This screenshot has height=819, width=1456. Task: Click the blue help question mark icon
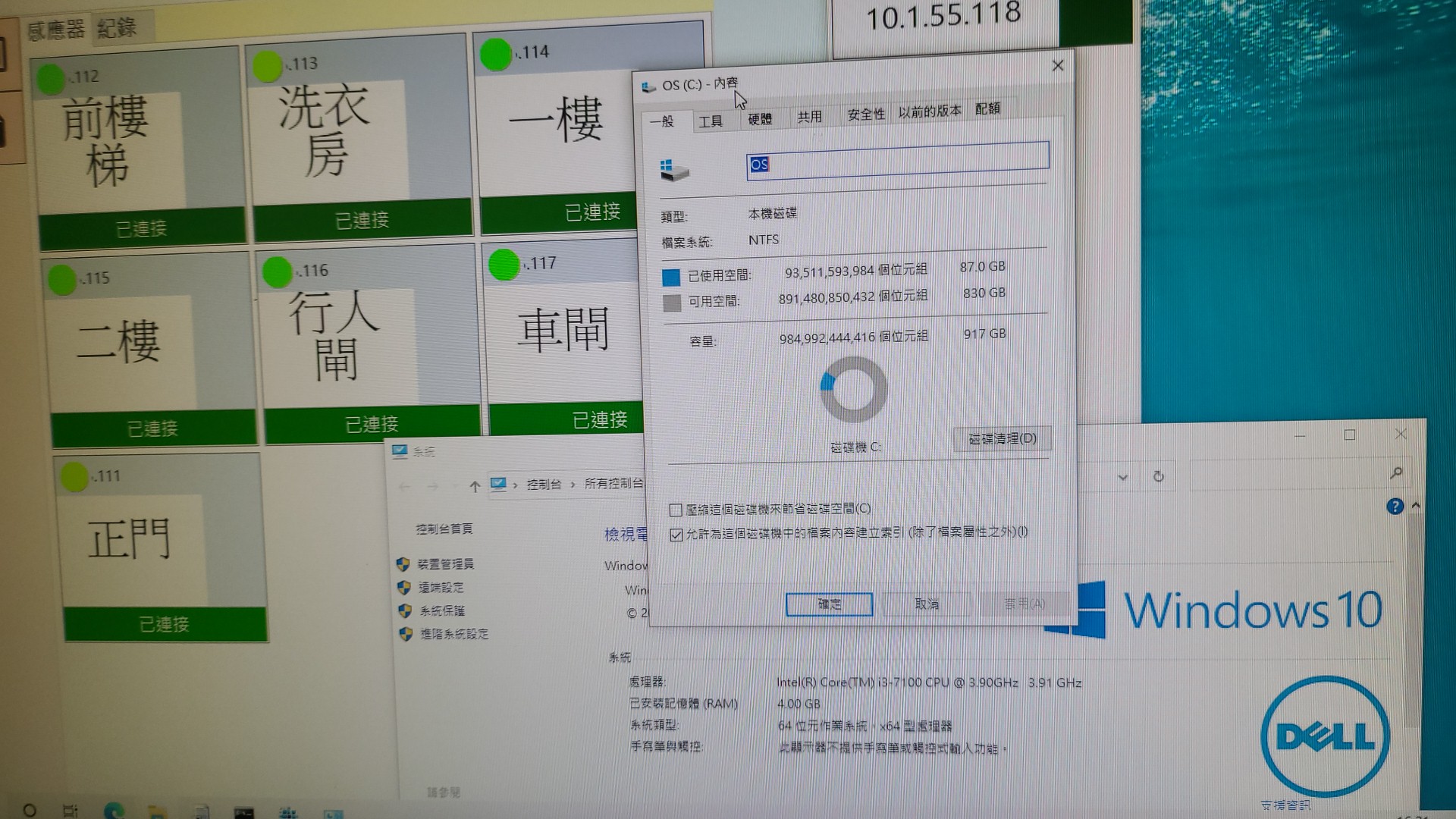tap(1395, 507)
